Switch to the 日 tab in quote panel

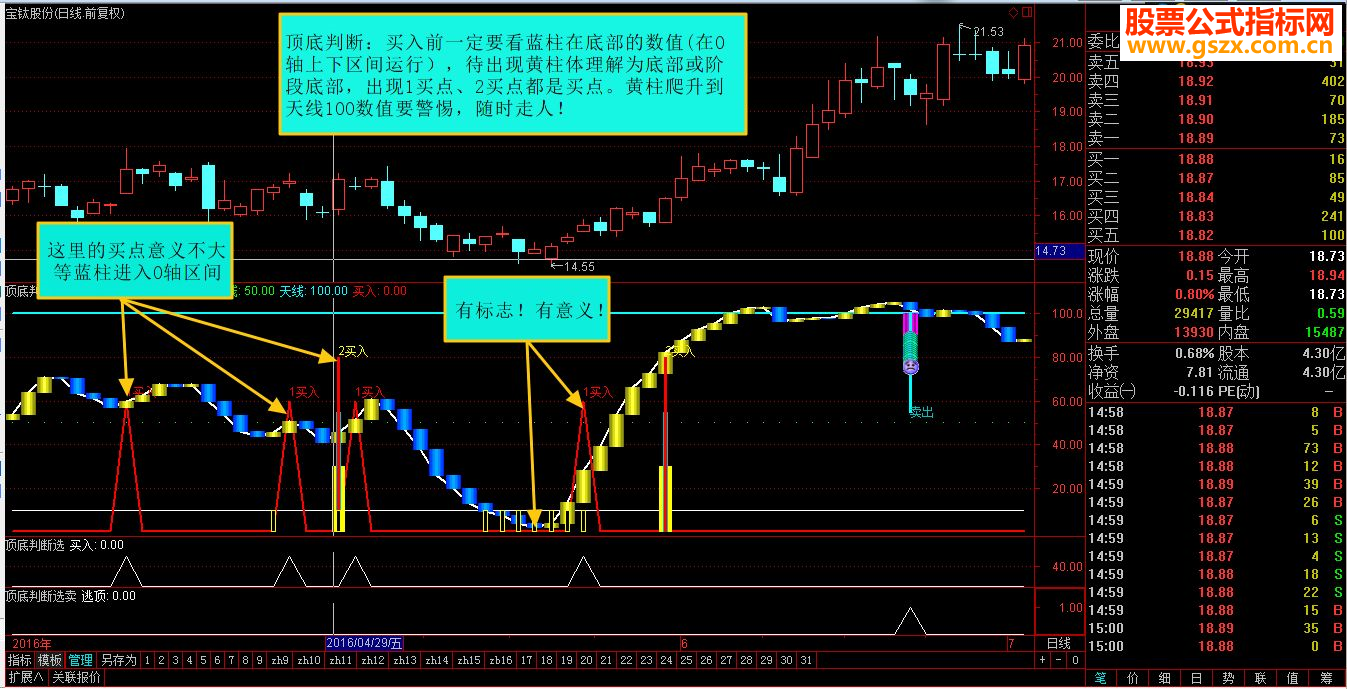pyautogui.click(x=1198, y=678)
